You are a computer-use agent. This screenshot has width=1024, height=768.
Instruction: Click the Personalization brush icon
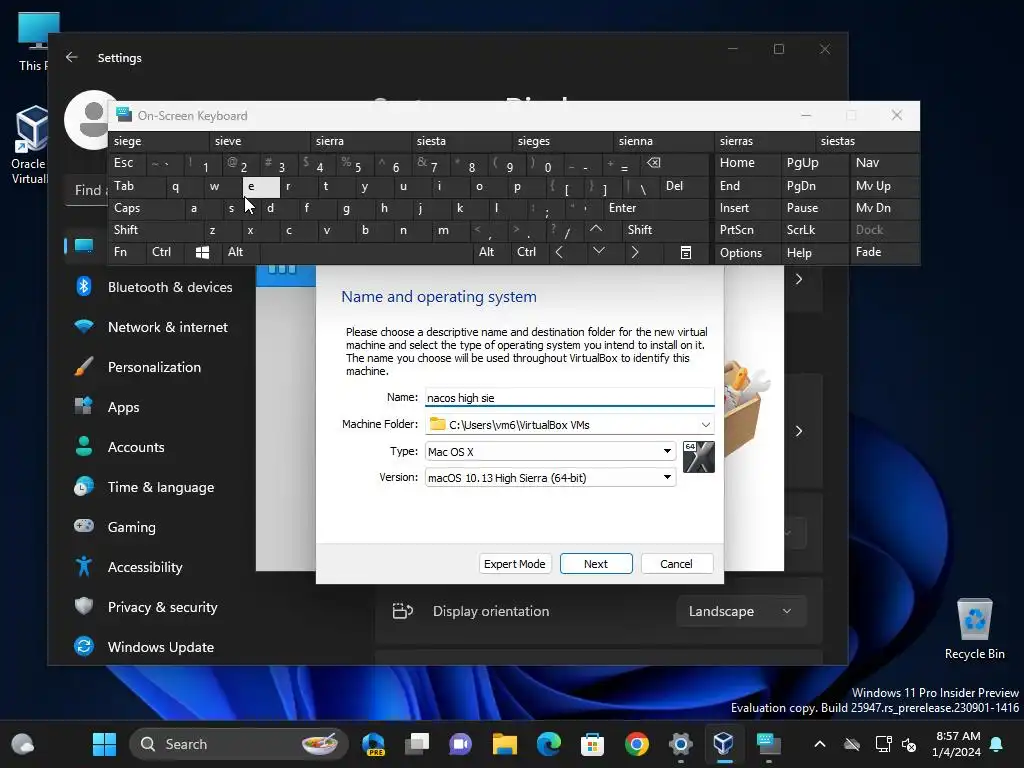(84, 367)
